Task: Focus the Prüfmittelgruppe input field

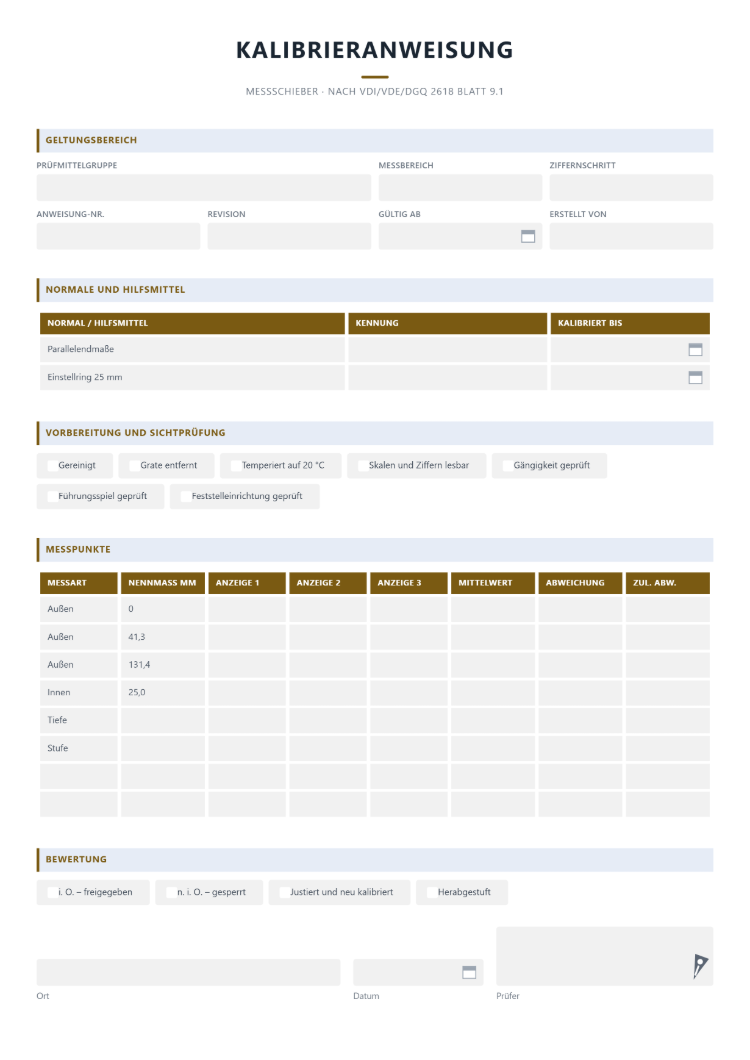Action: coord(204,187)
